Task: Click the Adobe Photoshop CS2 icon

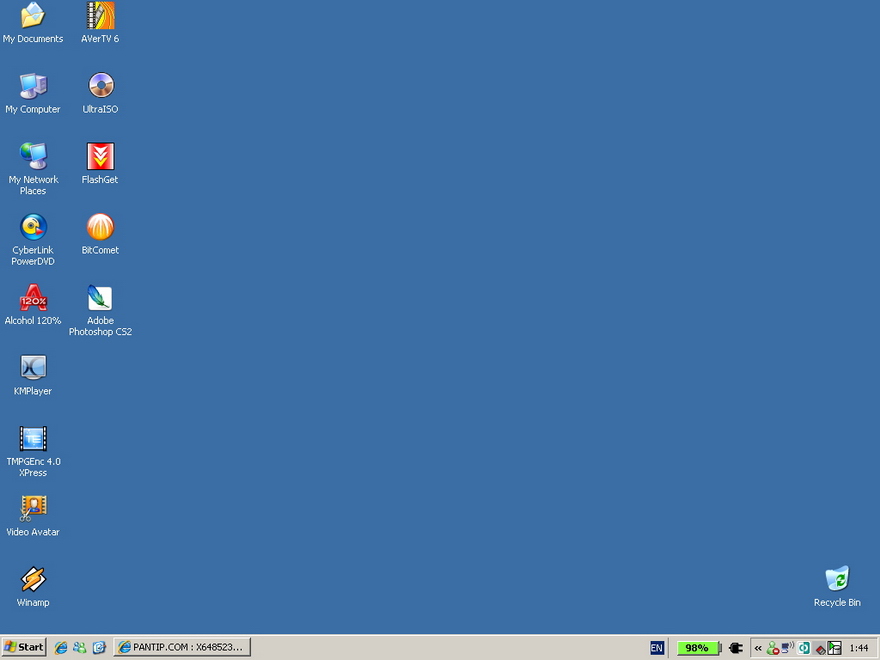Action: click(100, 310)
